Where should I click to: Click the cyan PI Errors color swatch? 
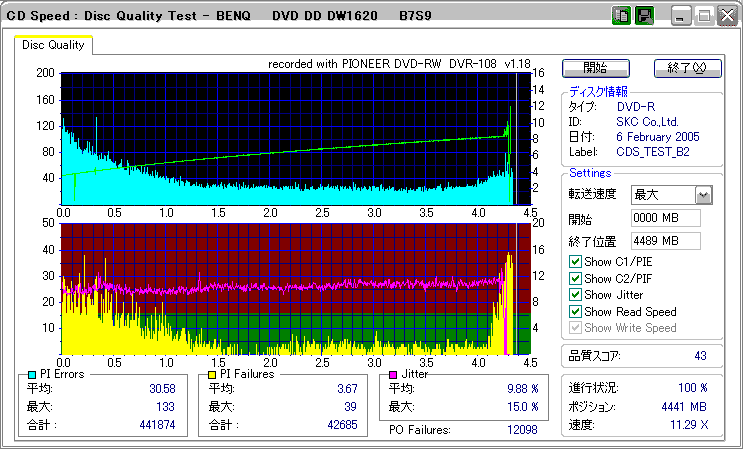pyautogui.click(x=32, y=375)
